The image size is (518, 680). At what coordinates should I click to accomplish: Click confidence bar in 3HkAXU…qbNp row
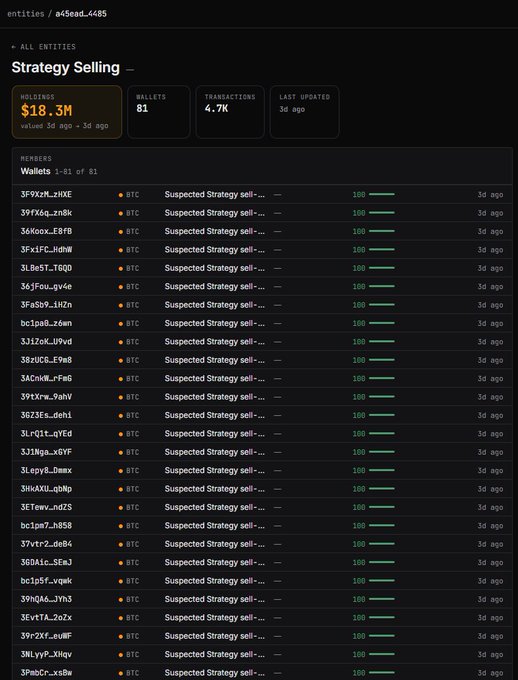[382, 488]
